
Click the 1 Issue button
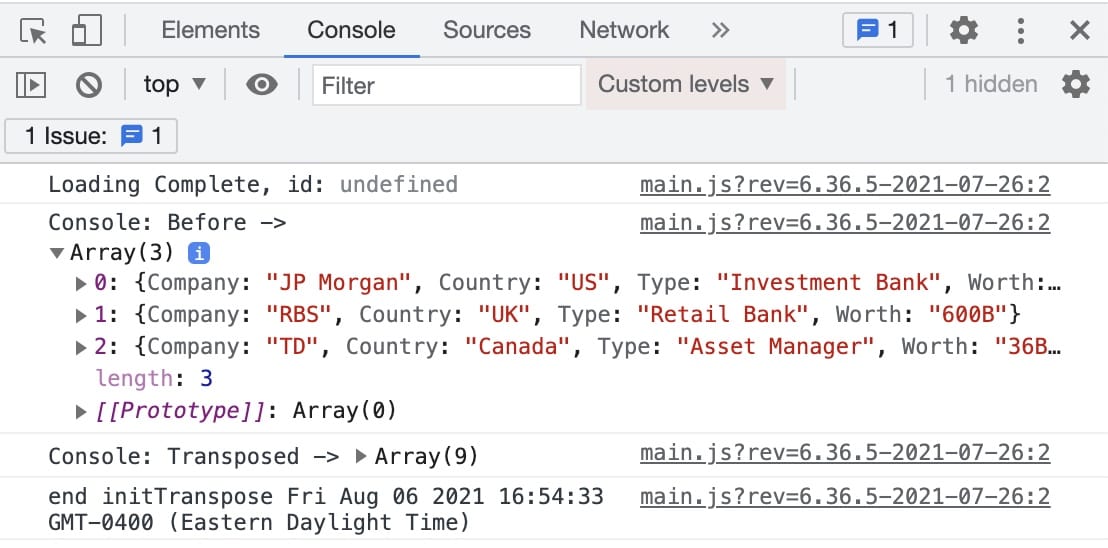coord(91,136)
